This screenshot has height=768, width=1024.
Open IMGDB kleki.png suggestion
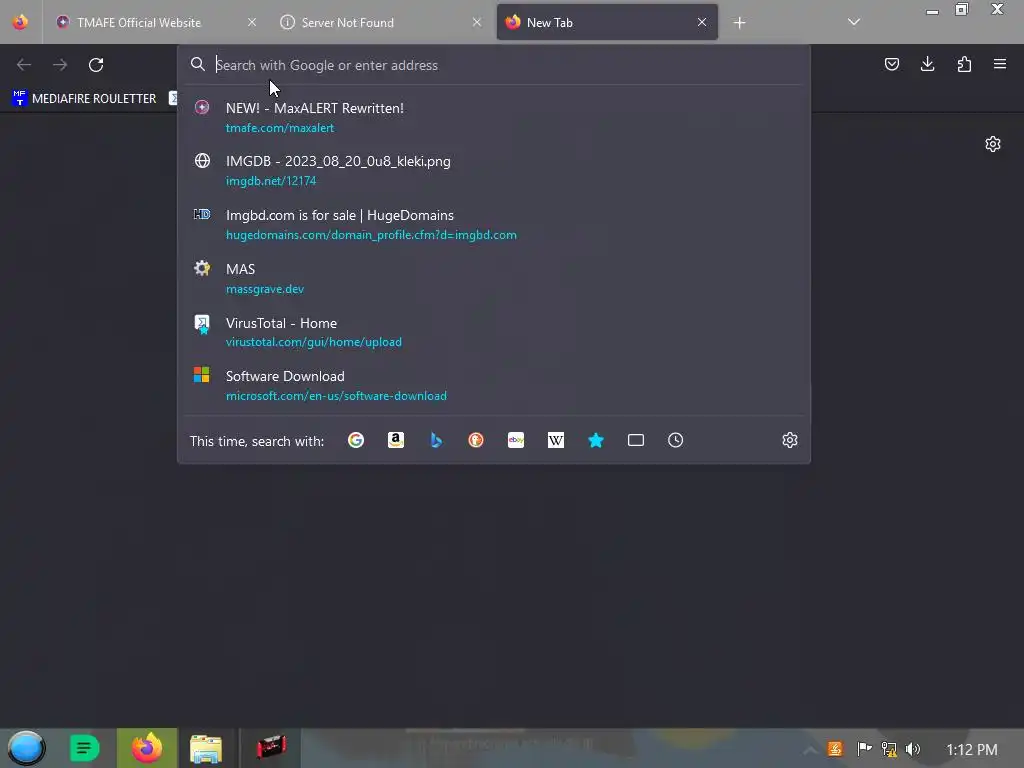(x=494, y=170)
